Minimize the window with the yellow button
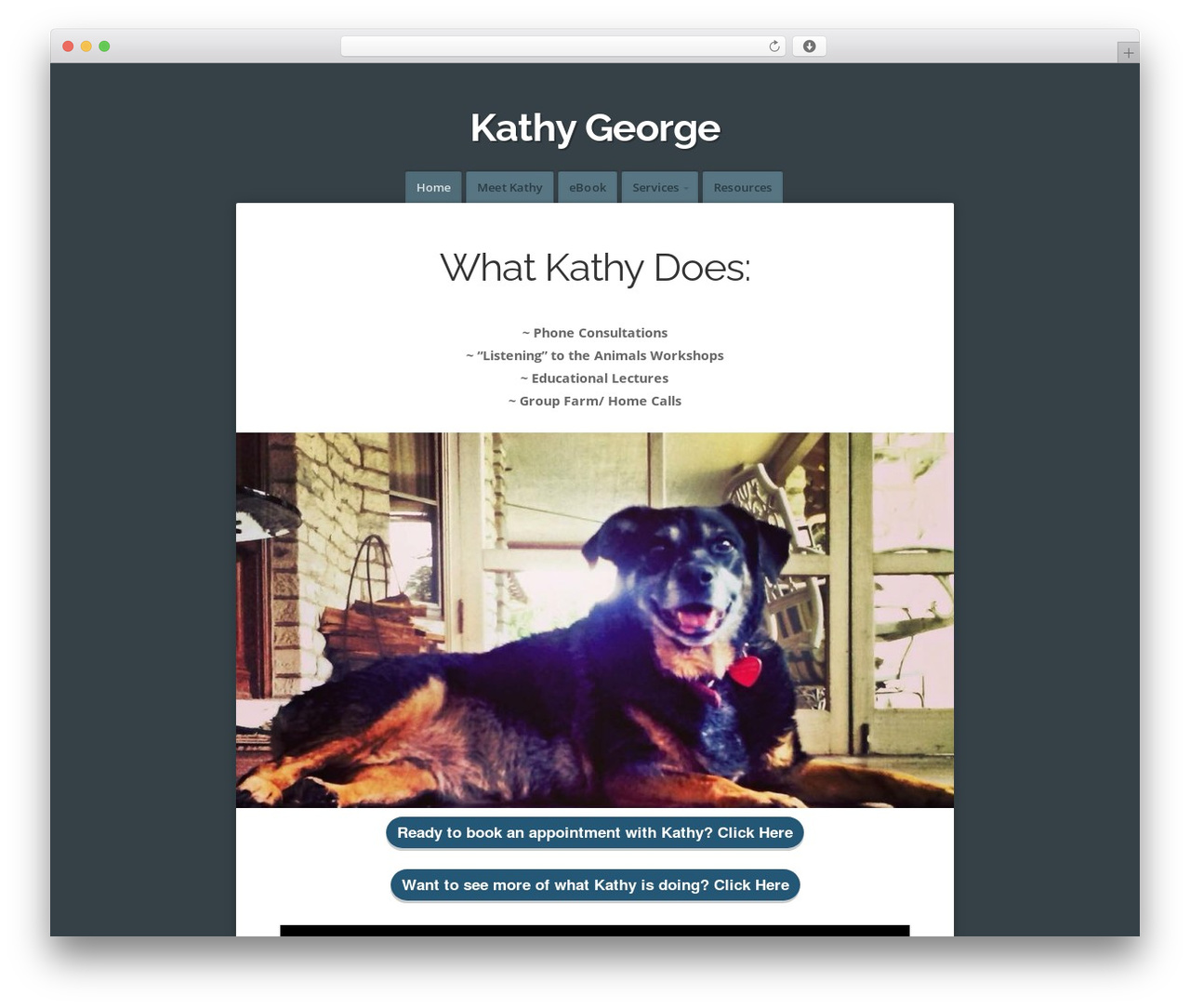Screen dimensions: 1190x1008 86,46
